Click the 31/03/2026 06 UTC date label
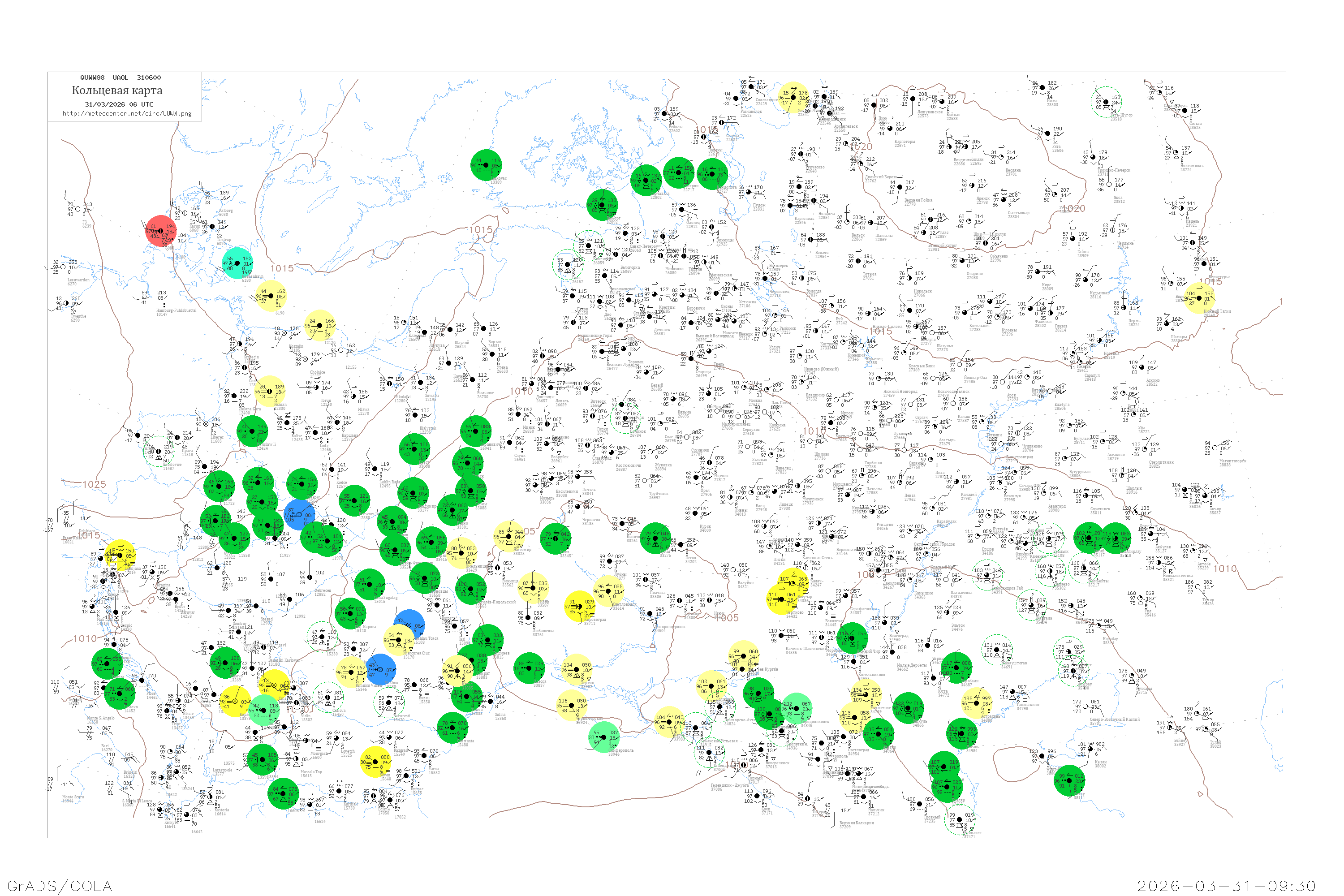1344x896 pixels. click(119, 104)
